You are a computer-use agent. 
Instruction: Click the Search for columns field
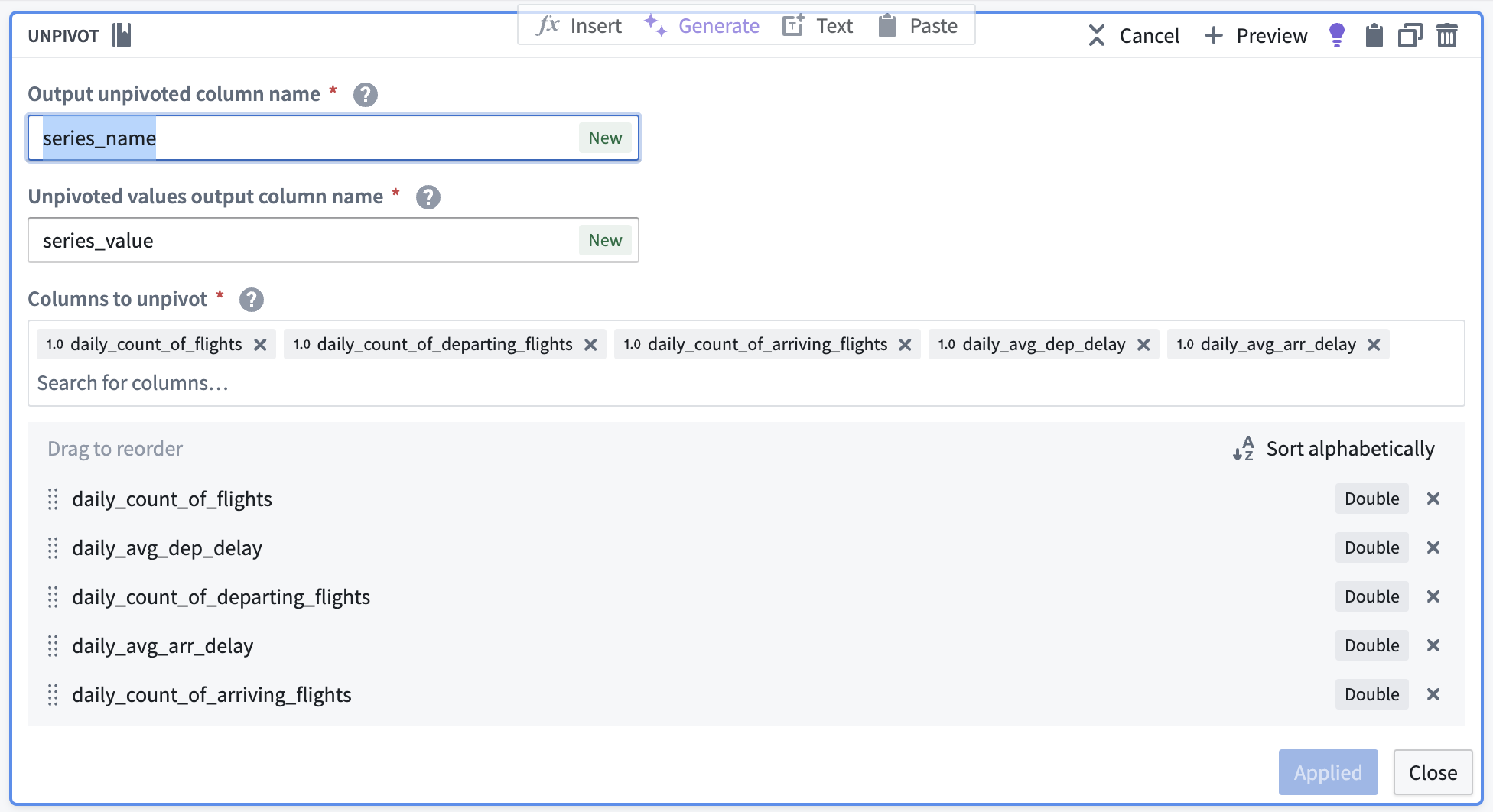746,383
